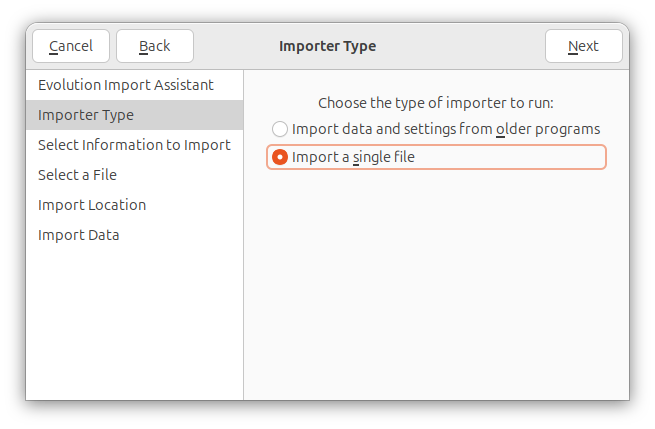Switch to 'Select a File' step
Viewport: 655px width, 429px height.
[x=135, y=175]
